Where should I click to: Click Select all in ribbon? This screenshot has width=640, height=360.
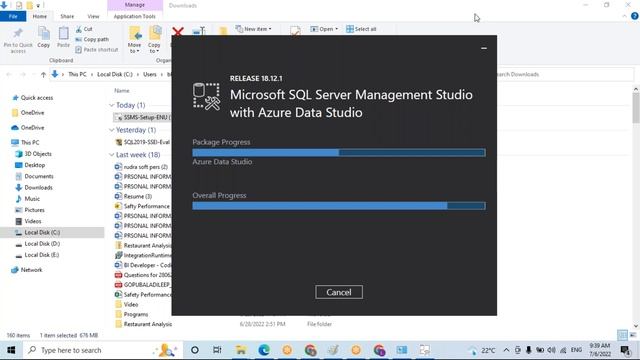tap(361, 29)
